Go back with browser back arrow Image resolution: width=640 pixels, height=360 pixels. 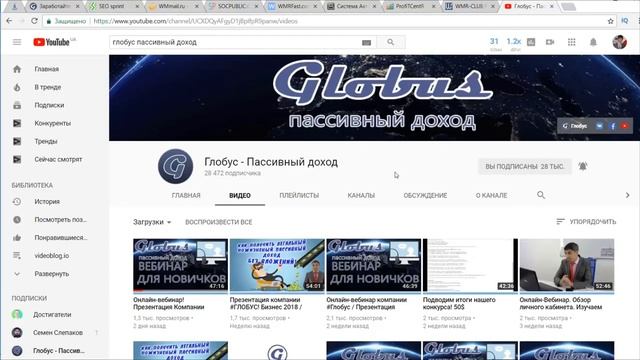[9, 21]
